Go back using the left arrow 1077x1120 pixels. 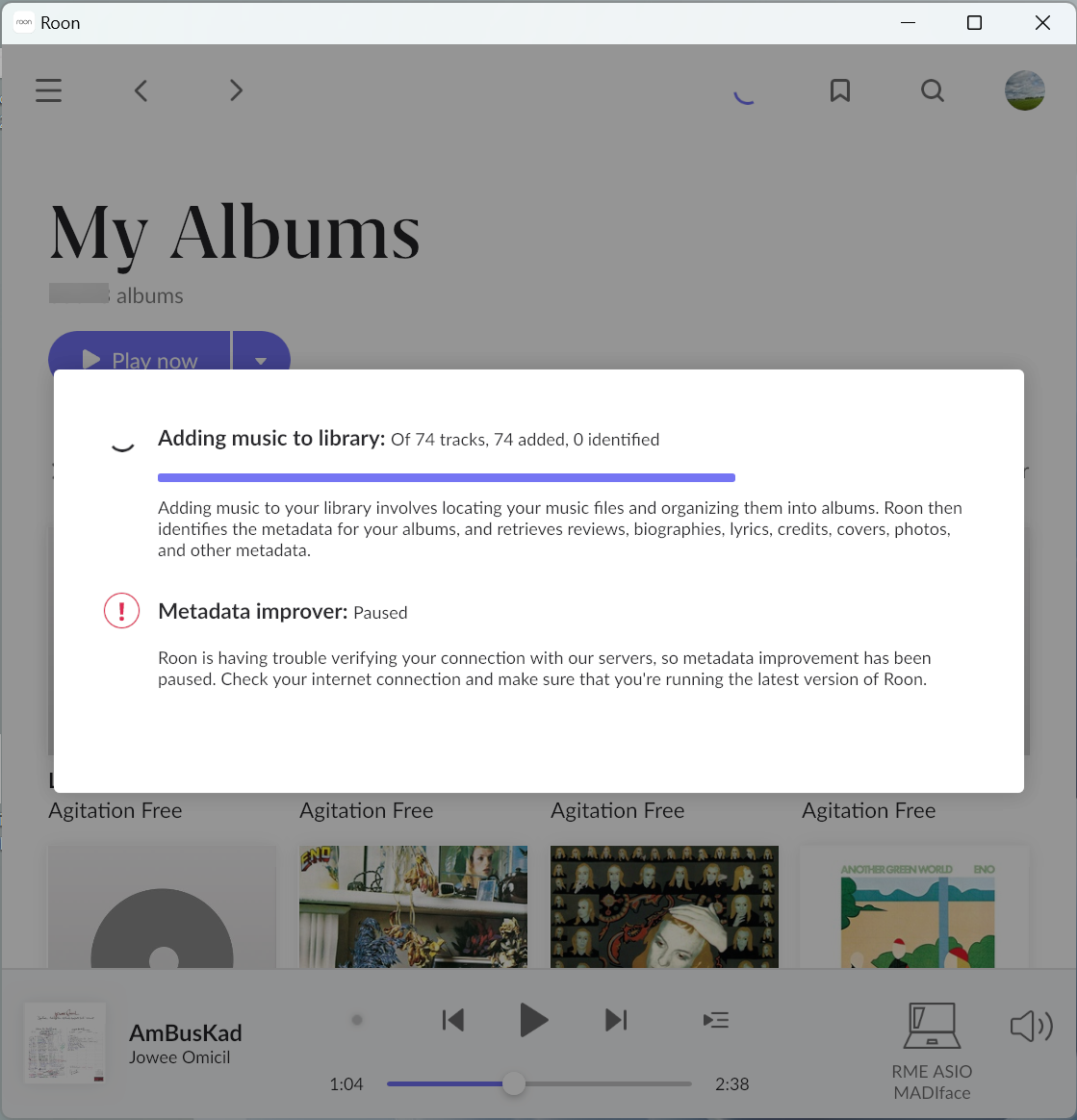point(141,90)
